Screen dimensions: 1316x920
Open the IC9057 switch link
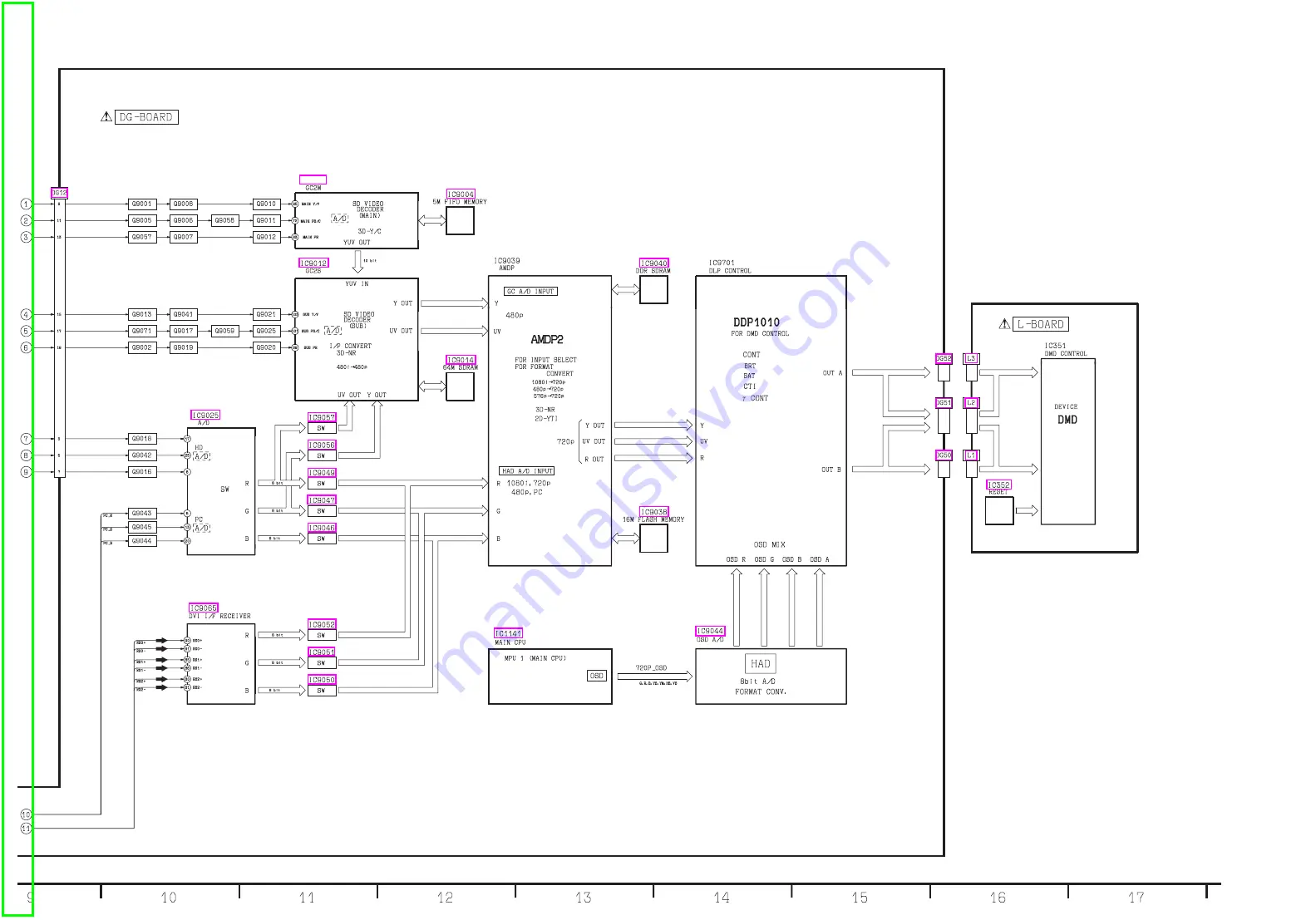(322, 418)
